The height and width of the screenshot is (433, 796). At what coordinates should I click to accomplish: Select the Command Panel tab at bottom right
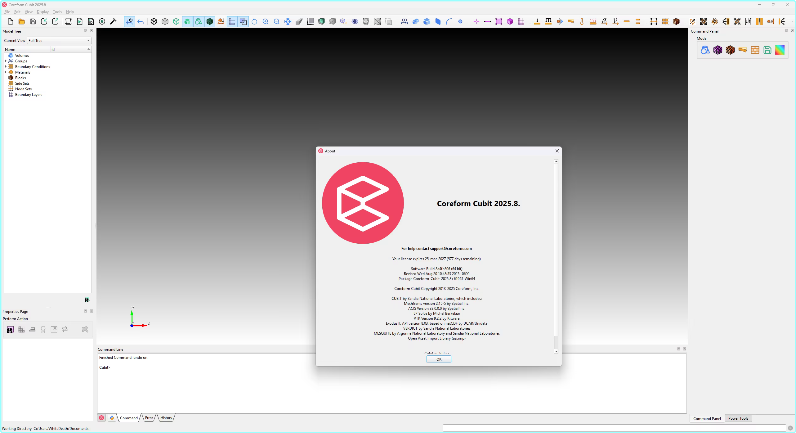[x=707, y=419]
